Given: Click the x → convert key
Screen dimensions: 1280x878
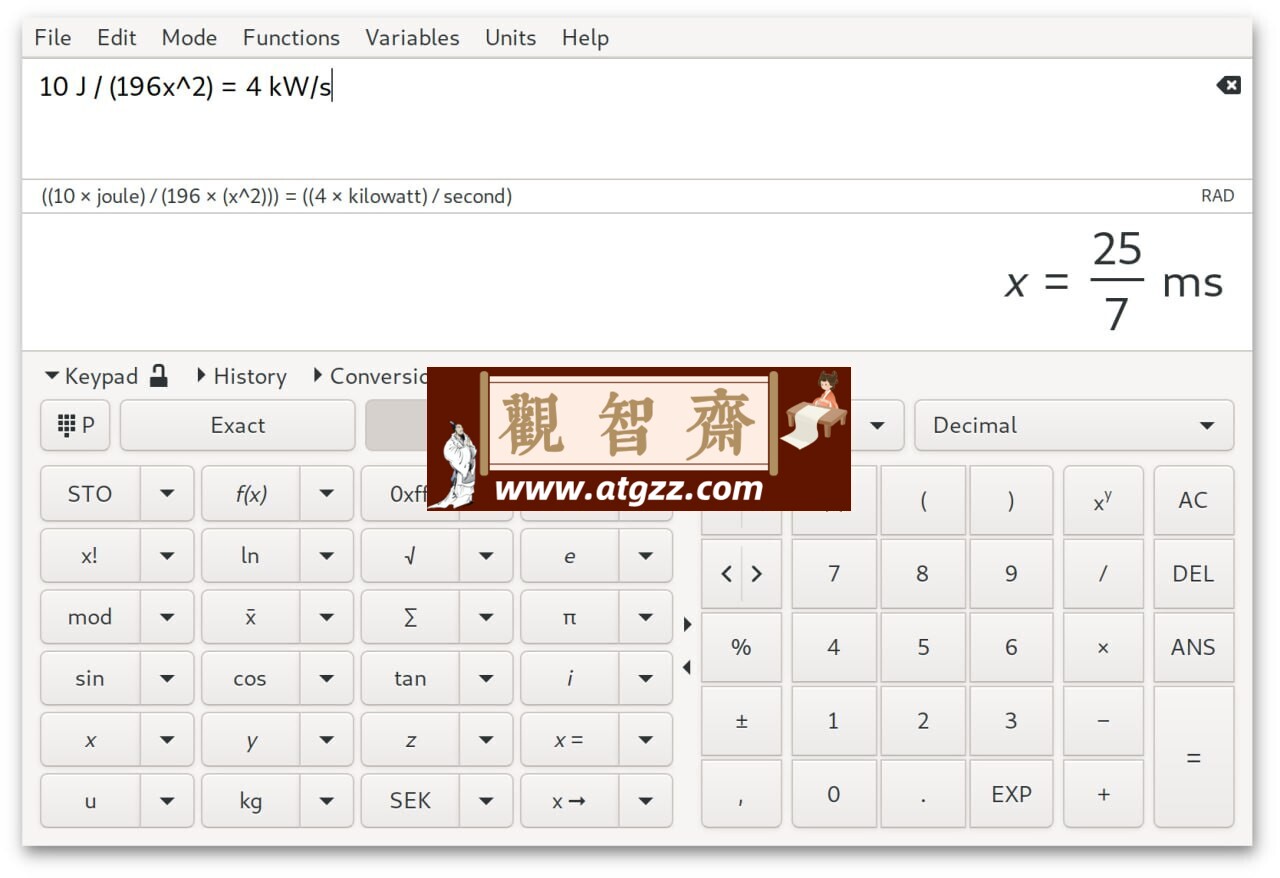Looking at the screenshot, I should [x=570, y=801].
